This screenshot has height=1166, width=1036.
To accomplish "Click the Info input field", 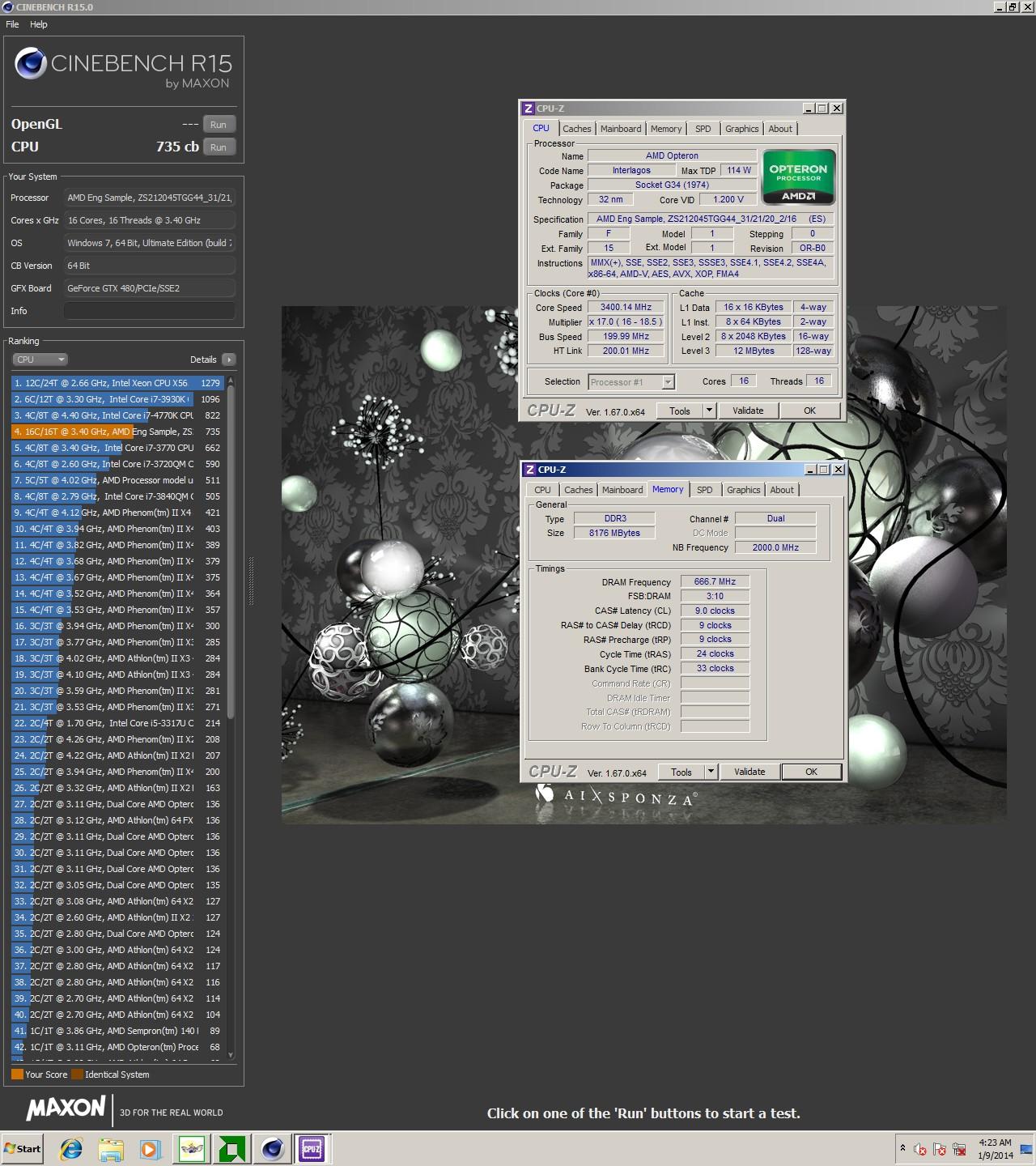I will tap(150, 311).
